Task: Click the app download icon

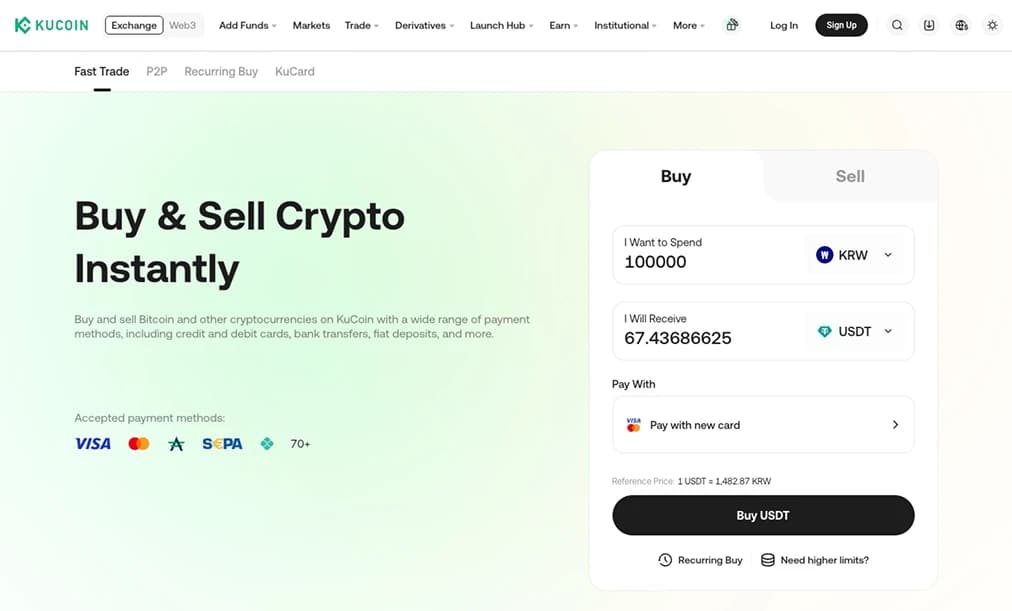Action: [929, 25]
